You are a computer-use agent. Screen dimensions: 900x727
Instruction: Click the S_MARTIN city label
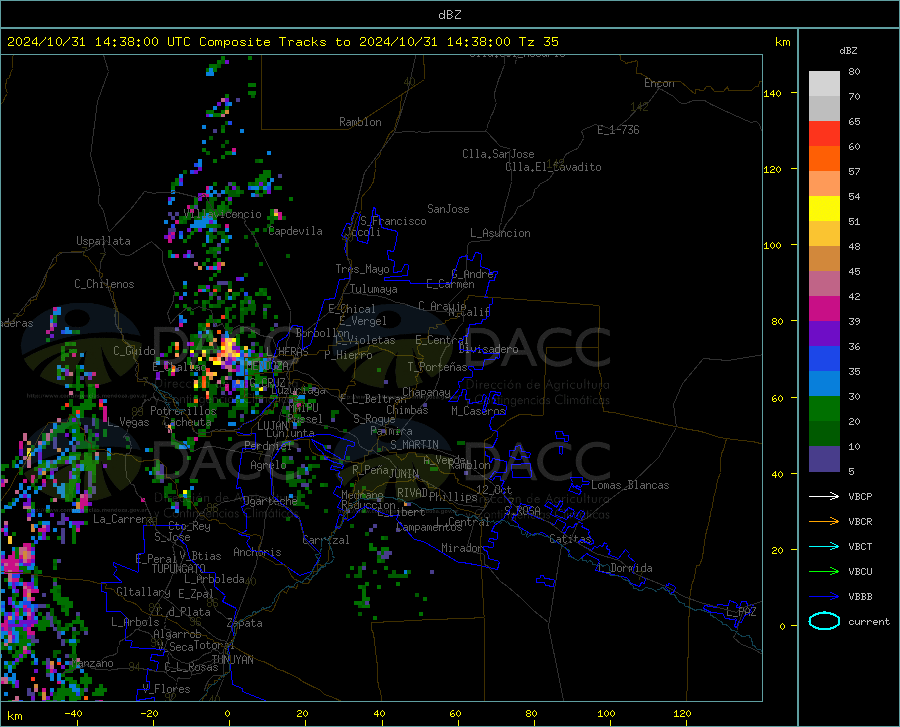414,445
